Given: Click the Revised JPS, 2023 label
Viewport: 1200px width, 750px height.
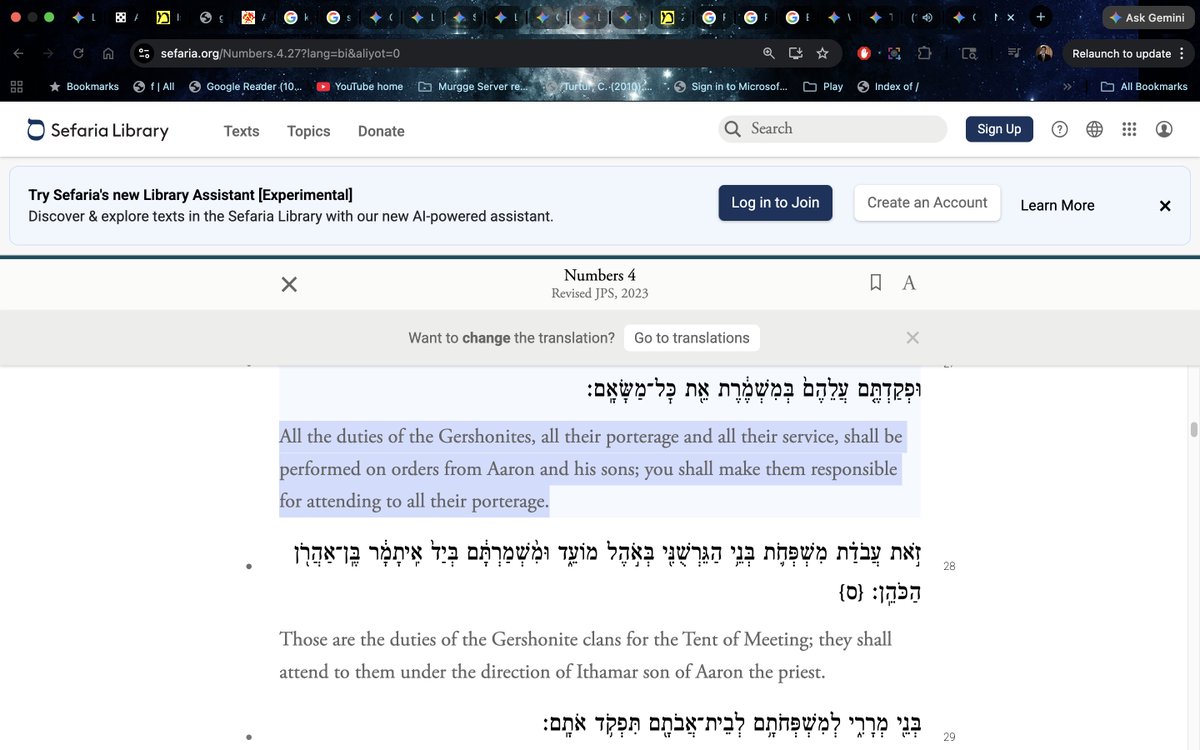Looking at the screenshot, I should [600, 293].
